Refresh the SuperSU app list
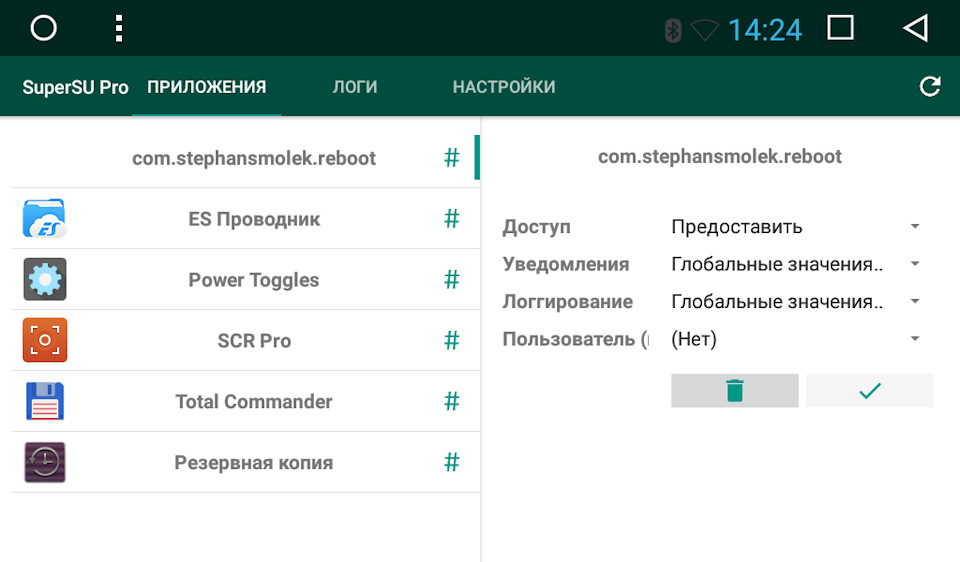The image size is (960, 562). pos(929,86)
